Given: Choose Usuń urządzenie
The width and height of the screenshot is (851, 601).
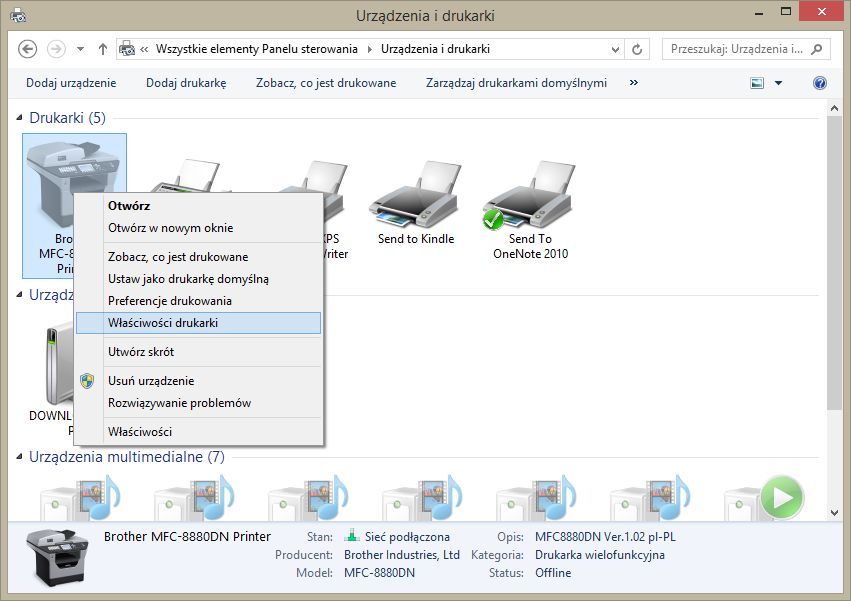Looking at the screenshot, I should pos(199,381).
